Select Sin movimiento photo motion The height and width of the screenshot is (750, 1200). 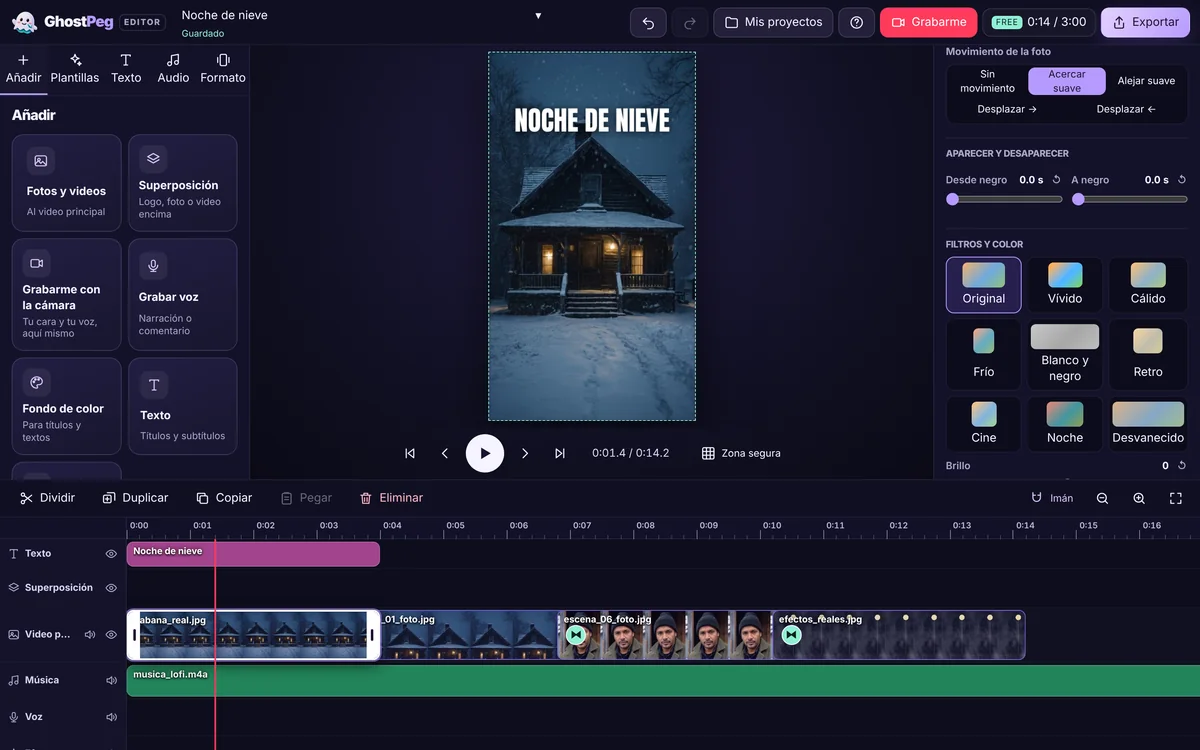(987, 81)
